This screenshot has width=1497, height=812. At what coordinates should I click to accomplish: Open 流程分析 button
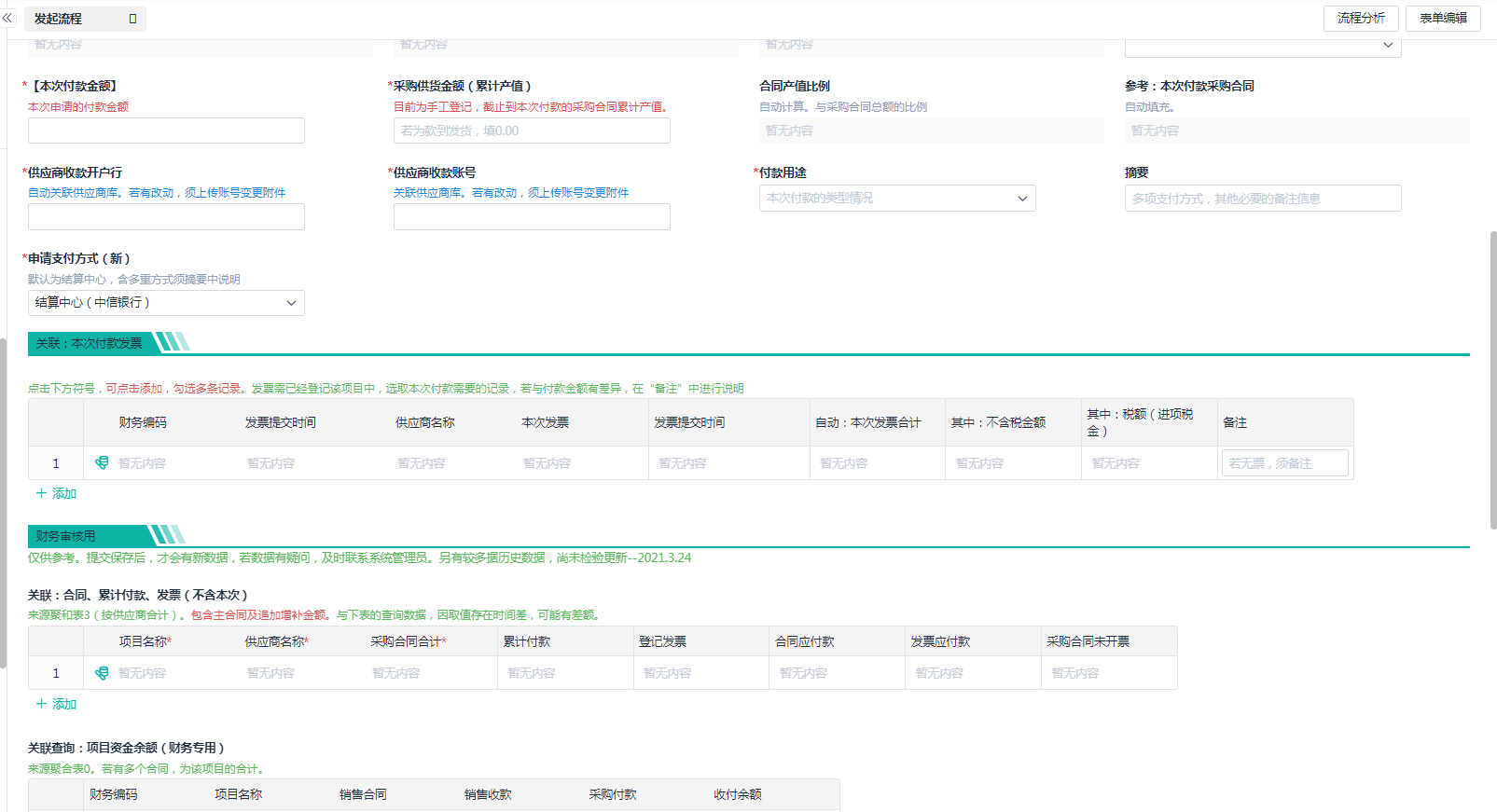[x=1361, y=18]
